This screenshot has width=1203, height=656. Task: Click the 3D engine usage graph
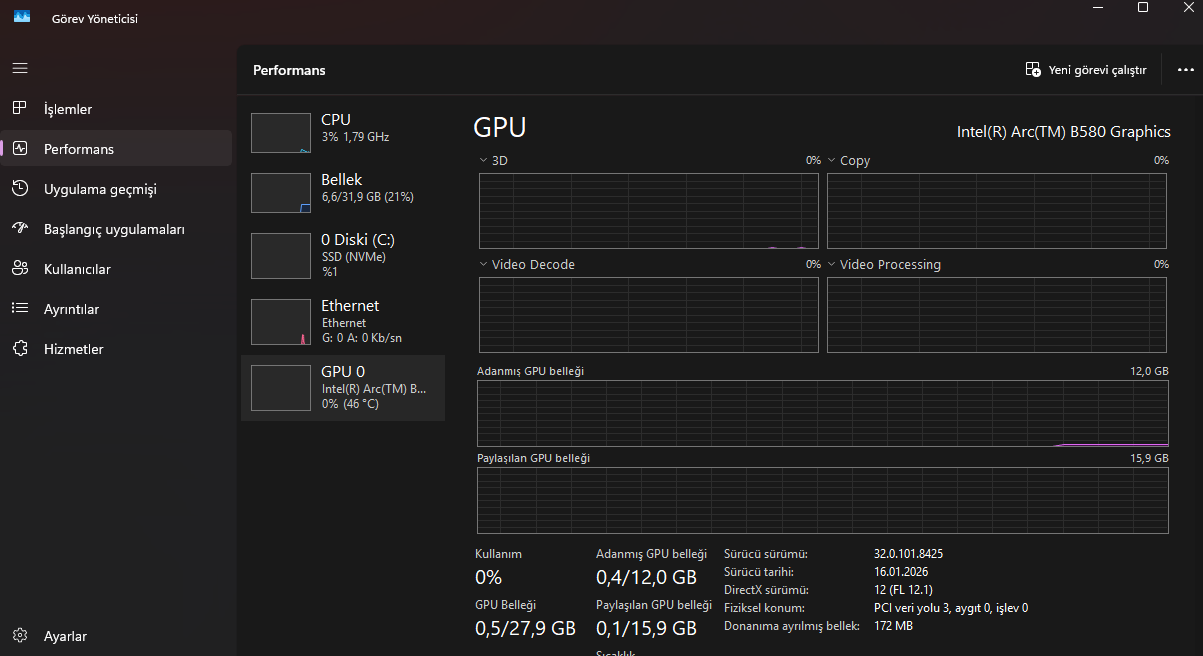[648, 211]
